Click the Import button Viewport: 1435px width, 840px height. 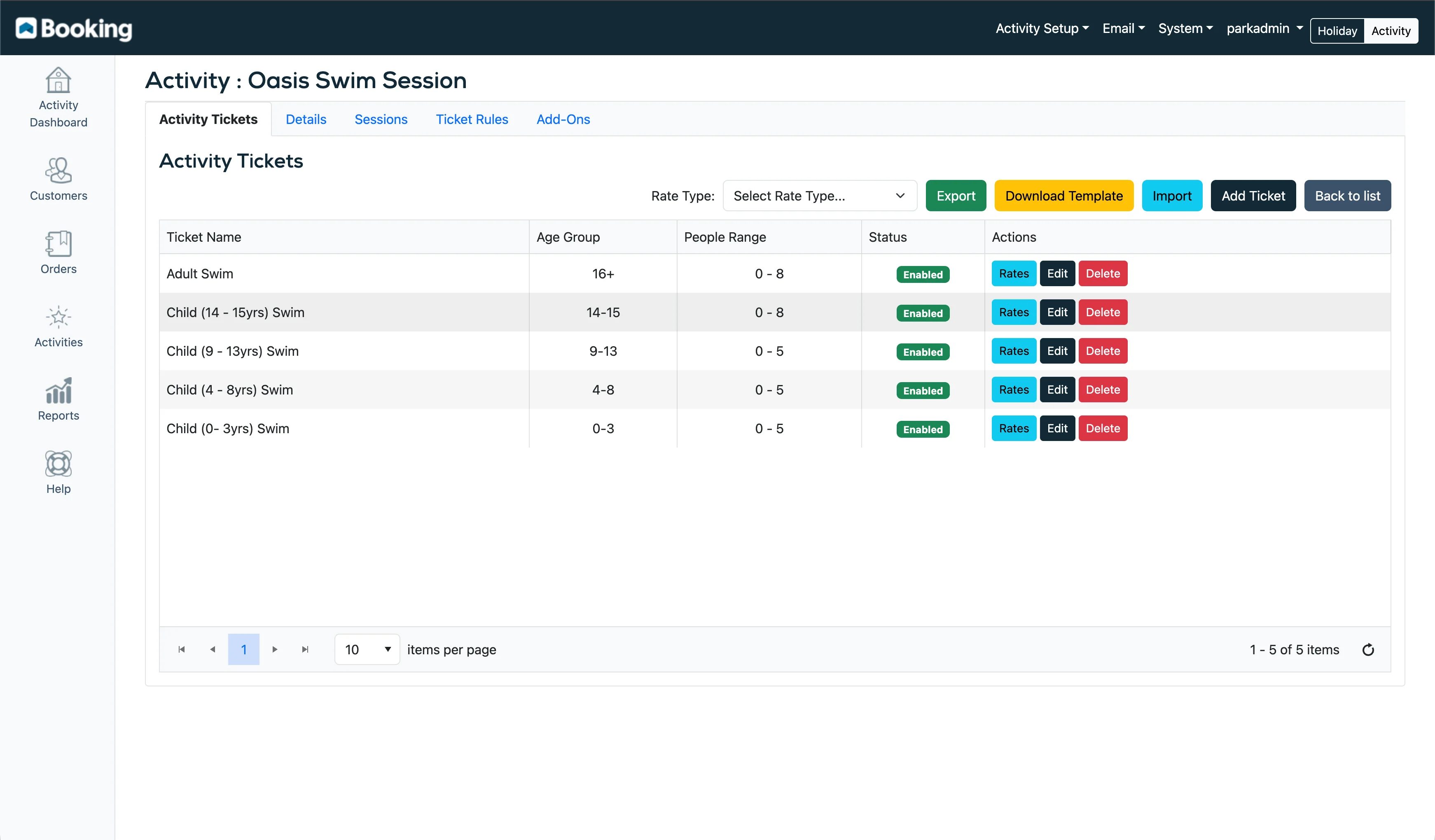point(1172,196)
